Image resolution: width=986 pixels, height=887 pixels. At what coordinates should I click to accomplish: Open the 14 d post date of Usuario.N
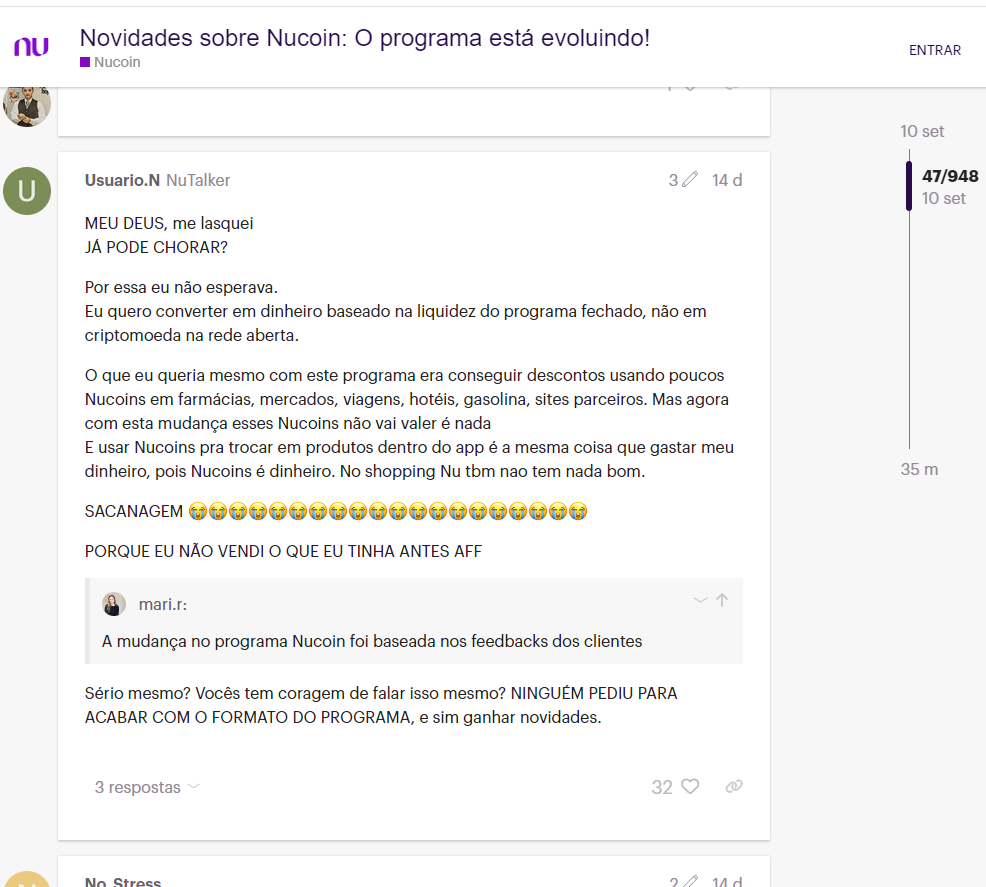click(727, 180)
